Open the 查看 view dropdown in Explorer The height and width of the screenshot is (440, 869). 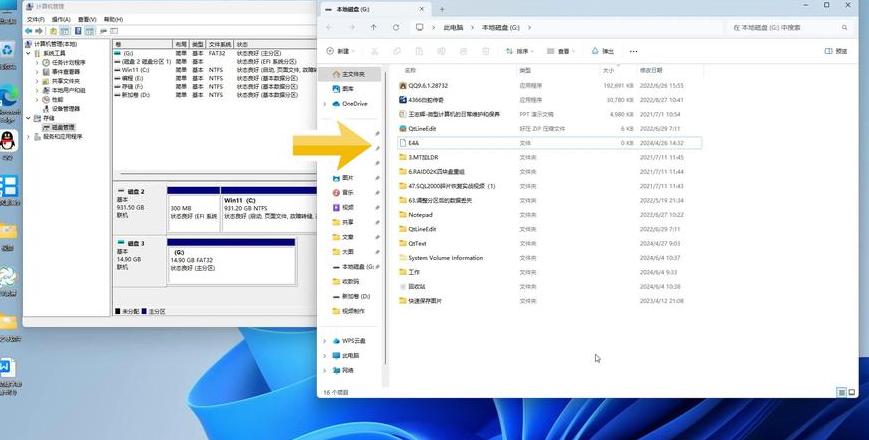561,51
